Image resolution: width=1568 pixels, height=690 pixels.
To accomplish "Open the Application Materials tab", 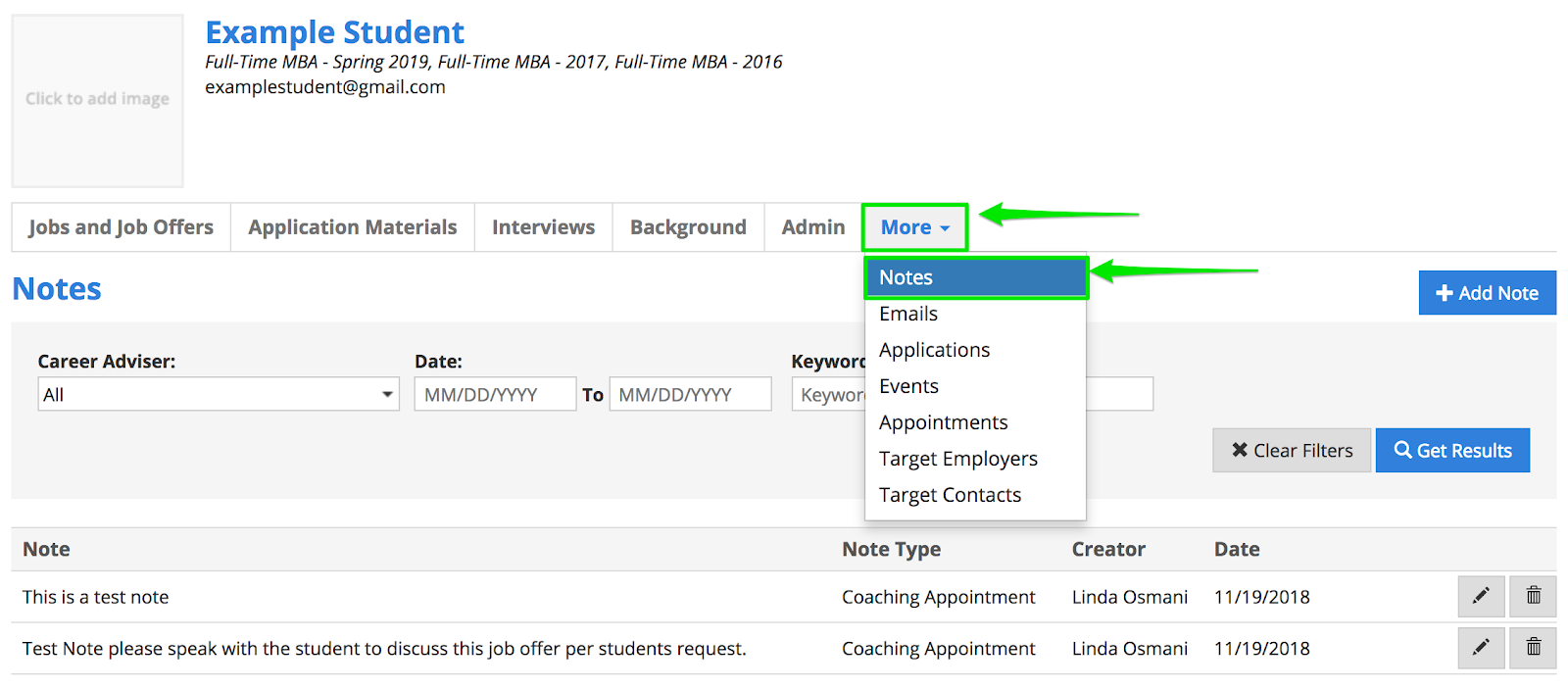I will [352, 227].
